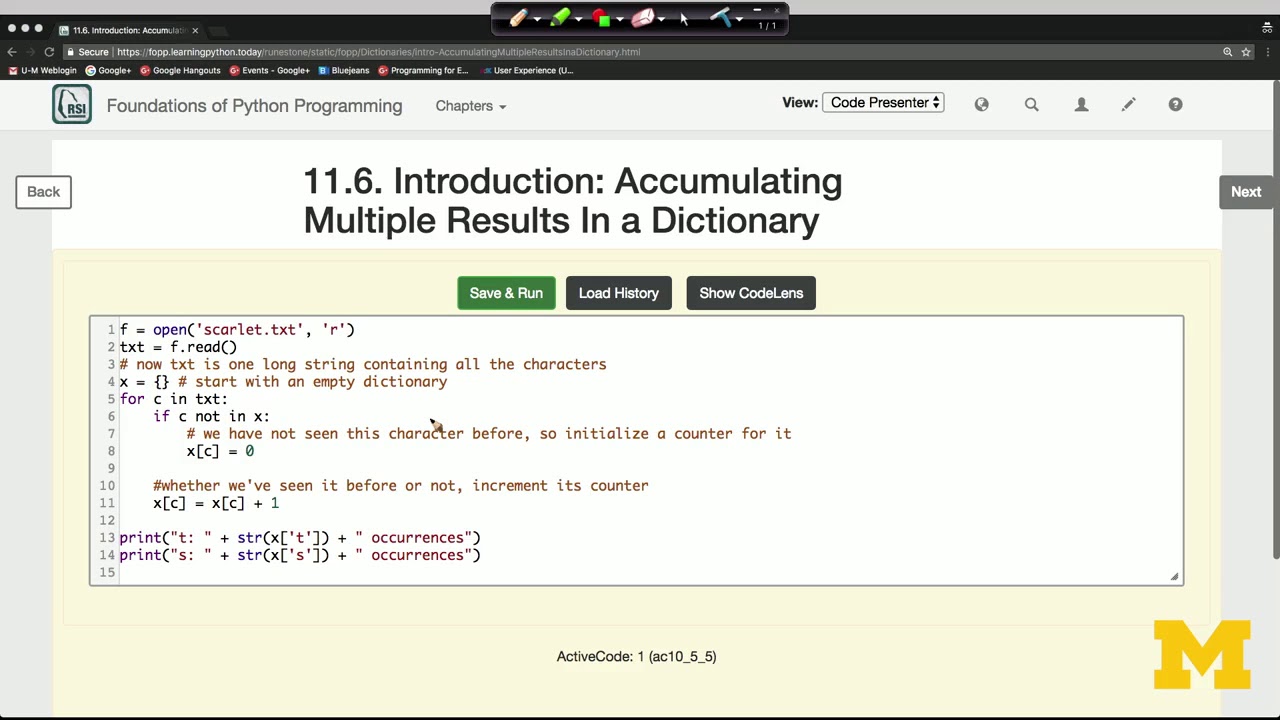Click the Load History button

[x=618, y=293]
